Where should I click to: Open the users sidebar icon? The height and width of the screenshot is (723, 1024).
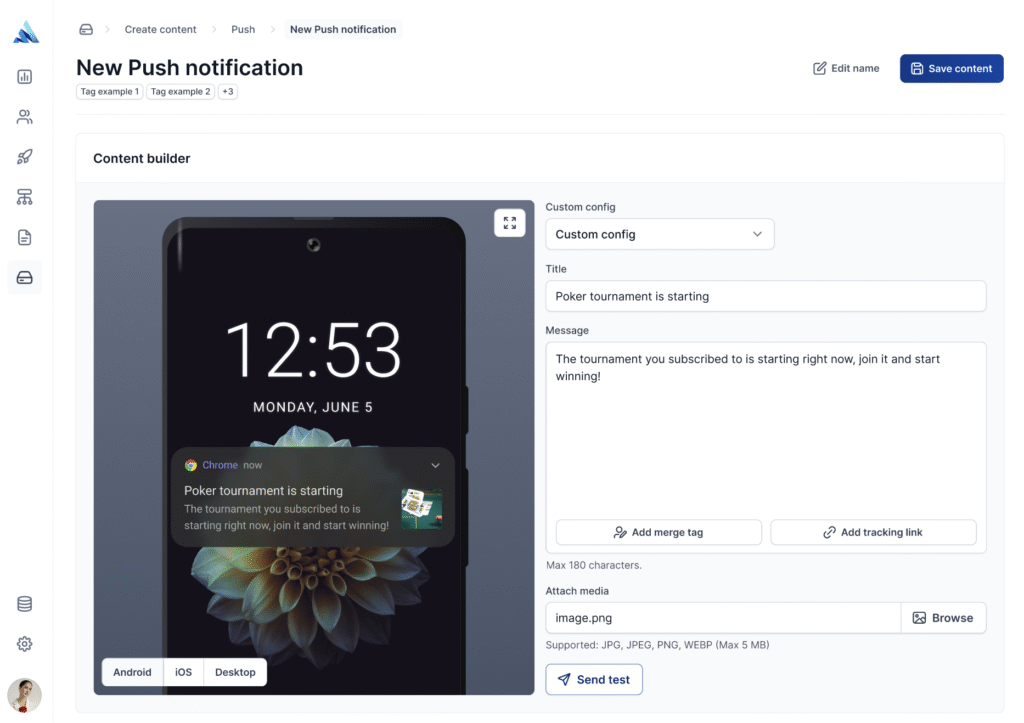[x=24, y=117]
